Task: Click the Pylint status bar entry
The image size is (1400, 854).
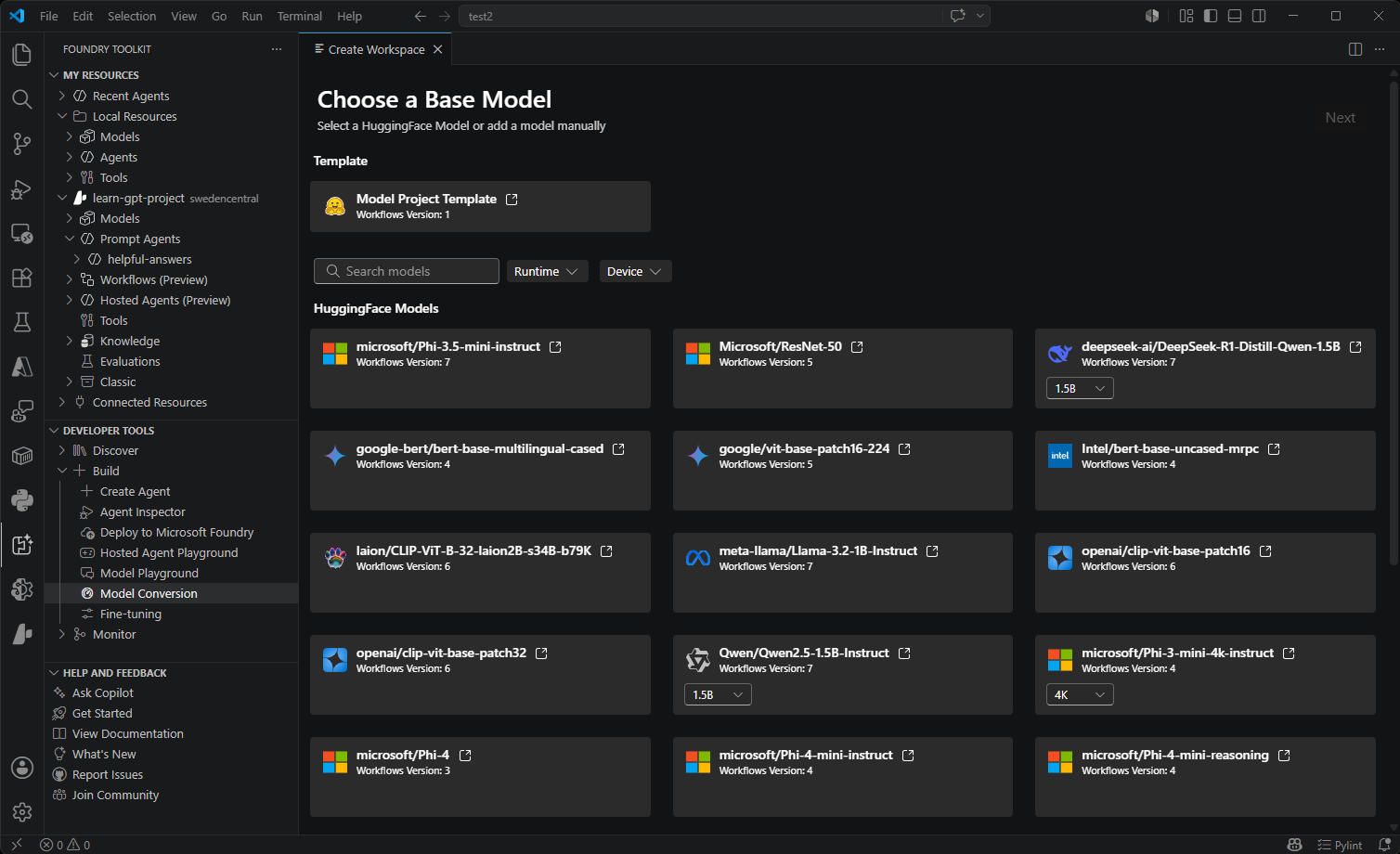Action: point(1340,845)
